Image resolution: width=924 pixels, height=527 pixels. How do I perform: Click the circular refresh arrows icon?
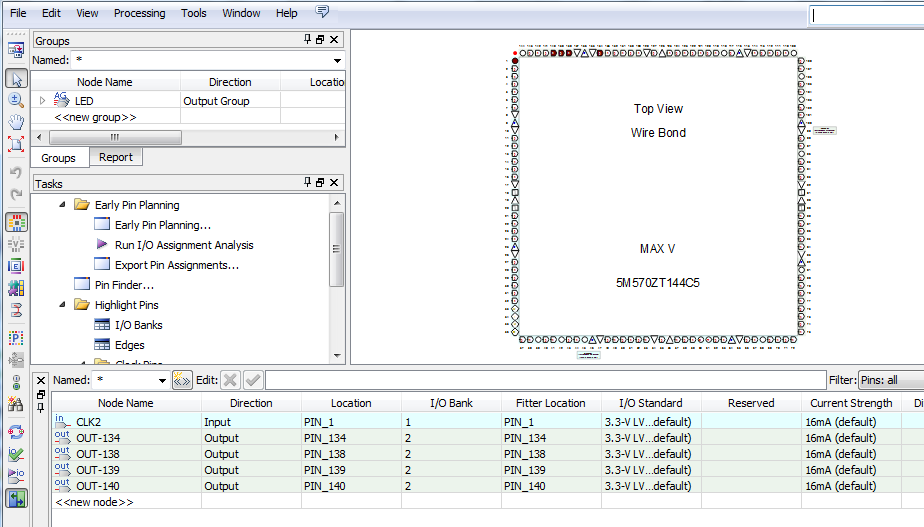[16, 432]
